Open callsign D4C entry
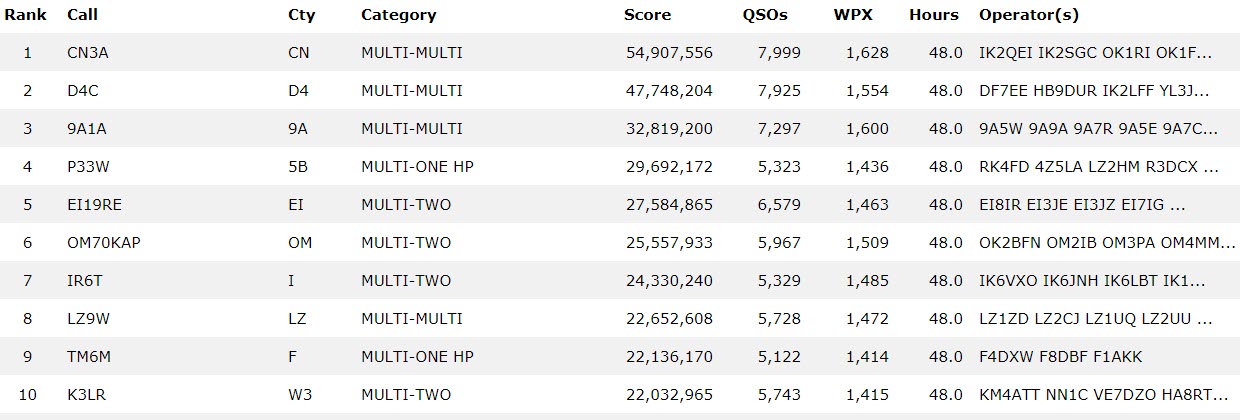 tap(81, 91)
